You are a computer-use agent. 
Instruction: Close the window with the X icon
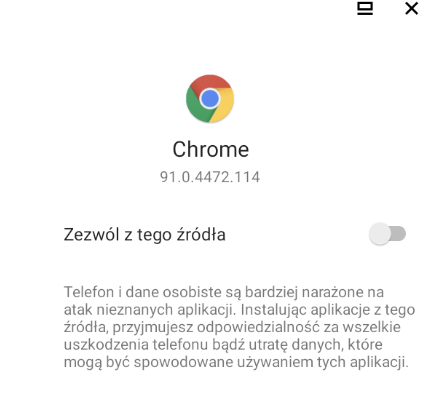412,9
